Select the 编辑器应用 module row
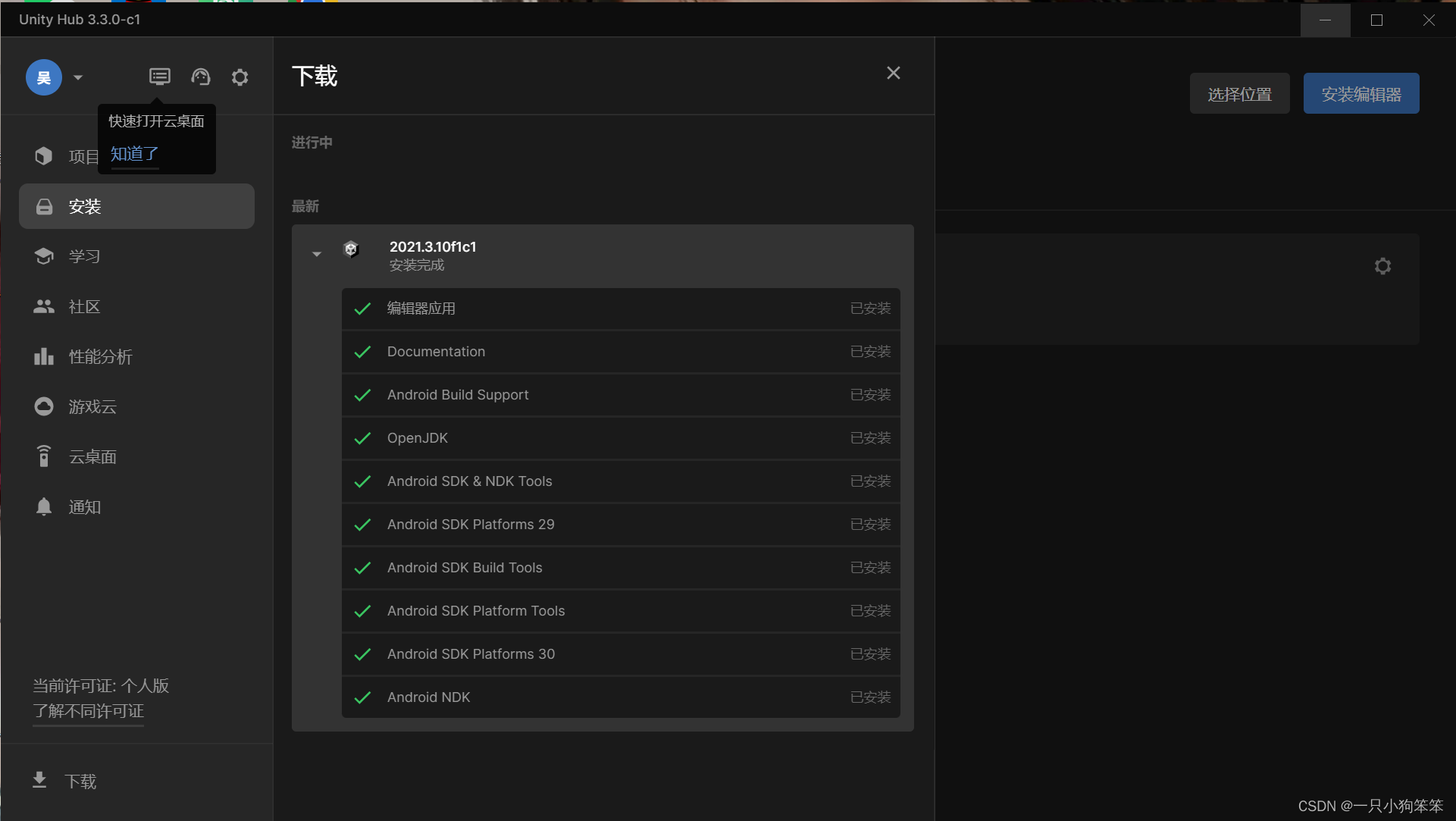This screenshot has width=1456, height=821. (621, 309)
